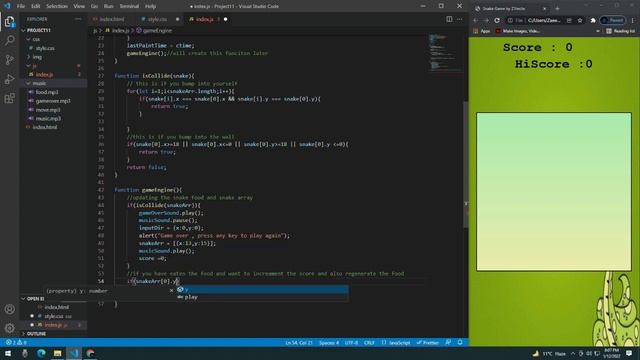
Task: Click the code minimap in editor
Action: coord(445,53)
